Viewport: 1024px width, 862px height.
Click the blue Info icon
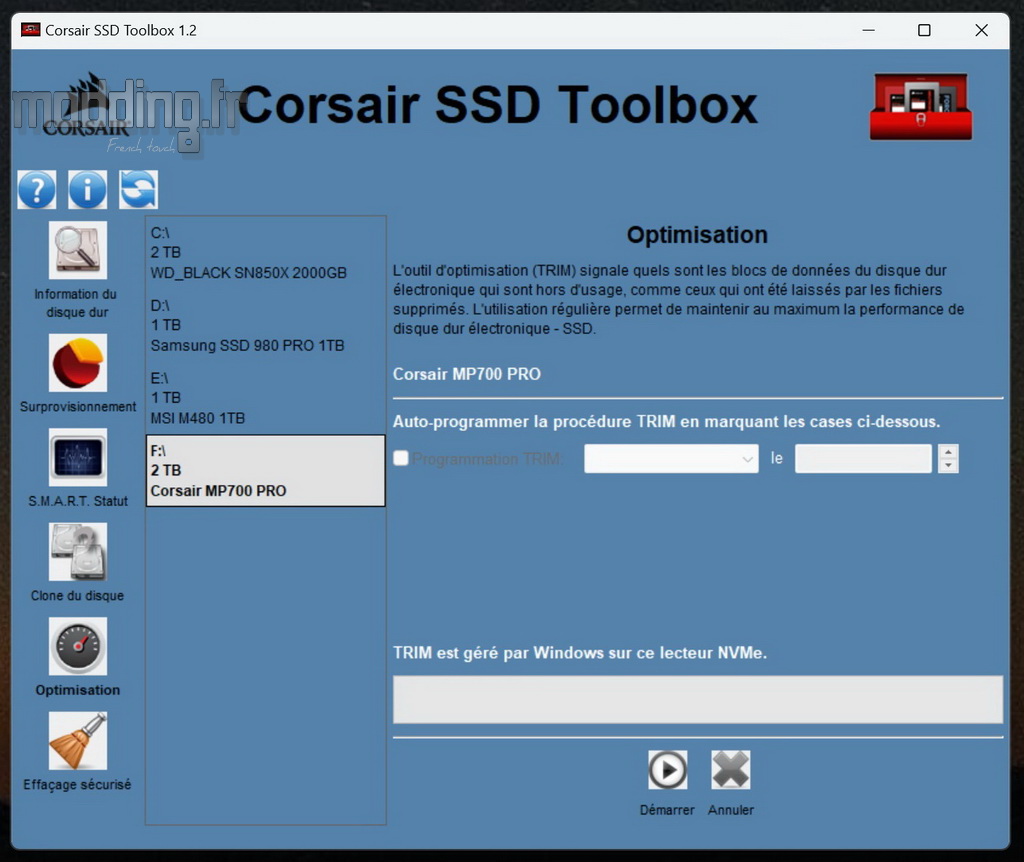(88, 190)
